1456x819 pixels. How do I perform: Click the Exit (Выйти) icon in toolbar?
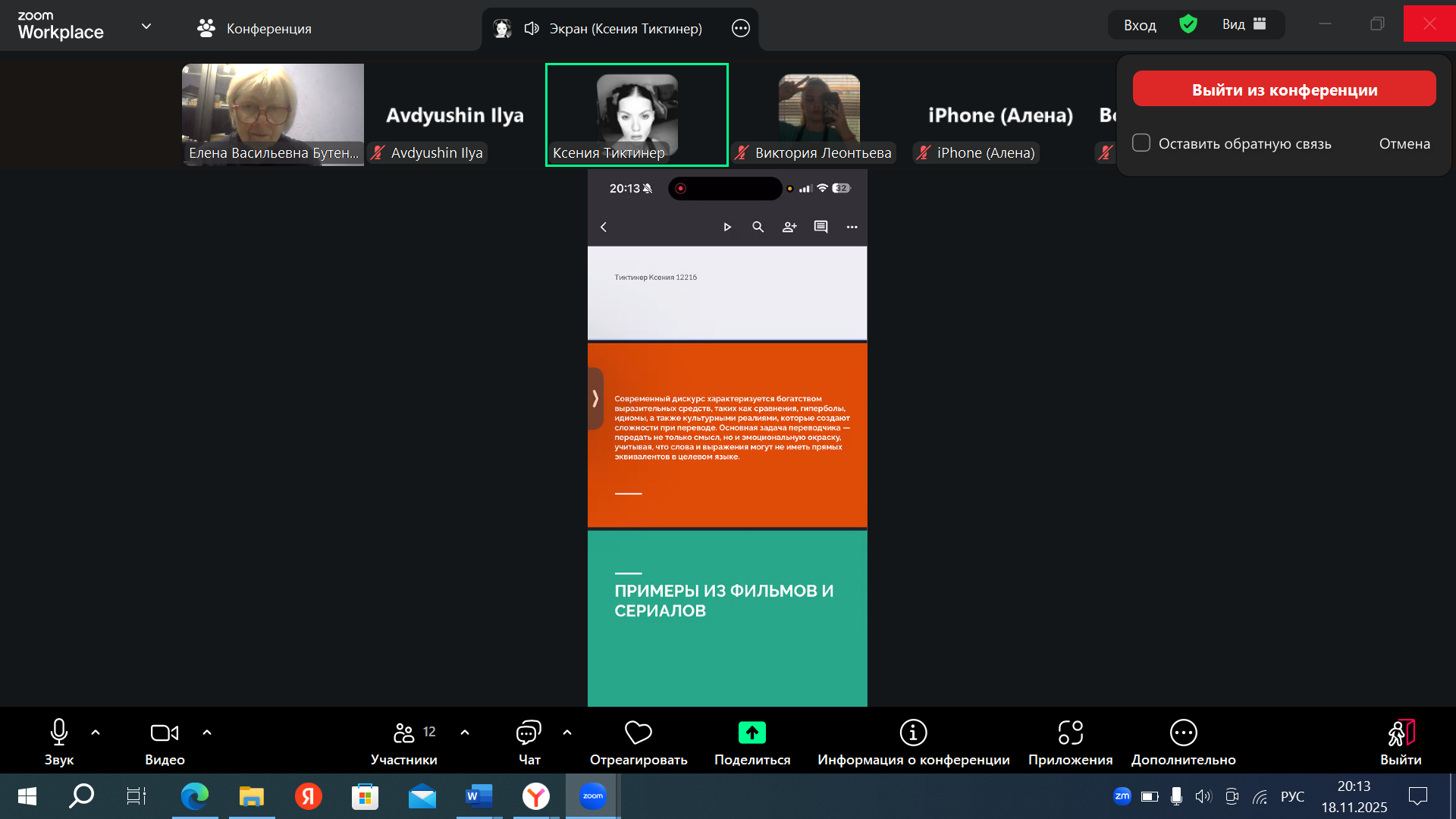pos(1401,733)
